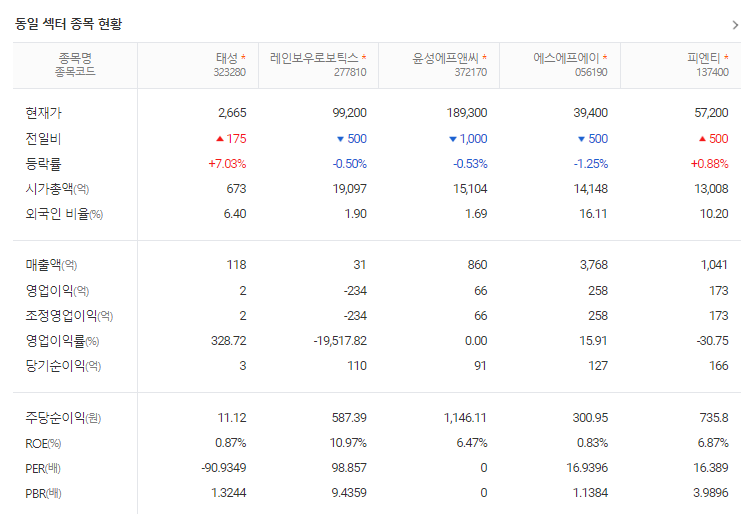Click the 영업이익률 row label
Screen dimensions: 748x514
(x=62, y=341)
